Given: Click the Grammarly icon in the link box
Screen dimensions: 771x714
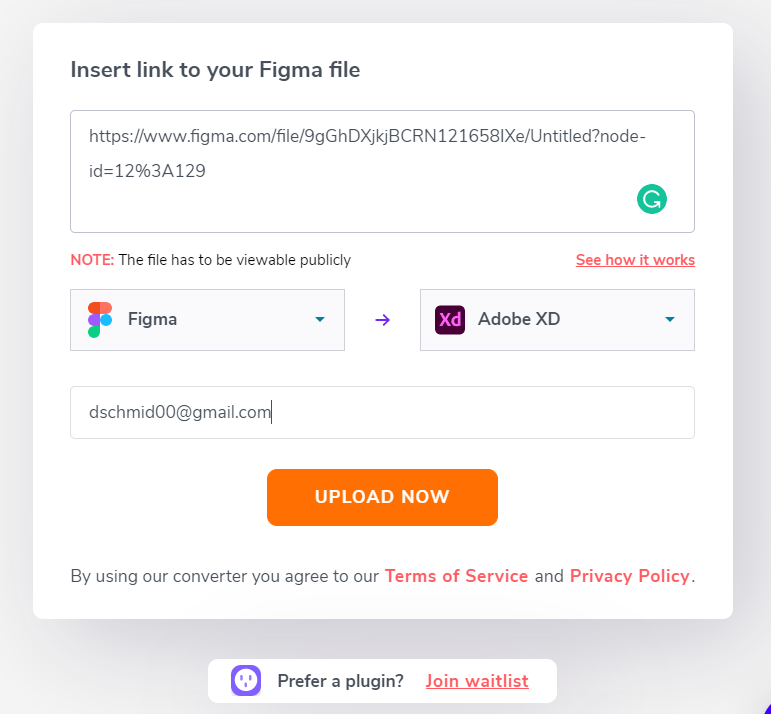Looking at the screenshot, I should 652,198.
